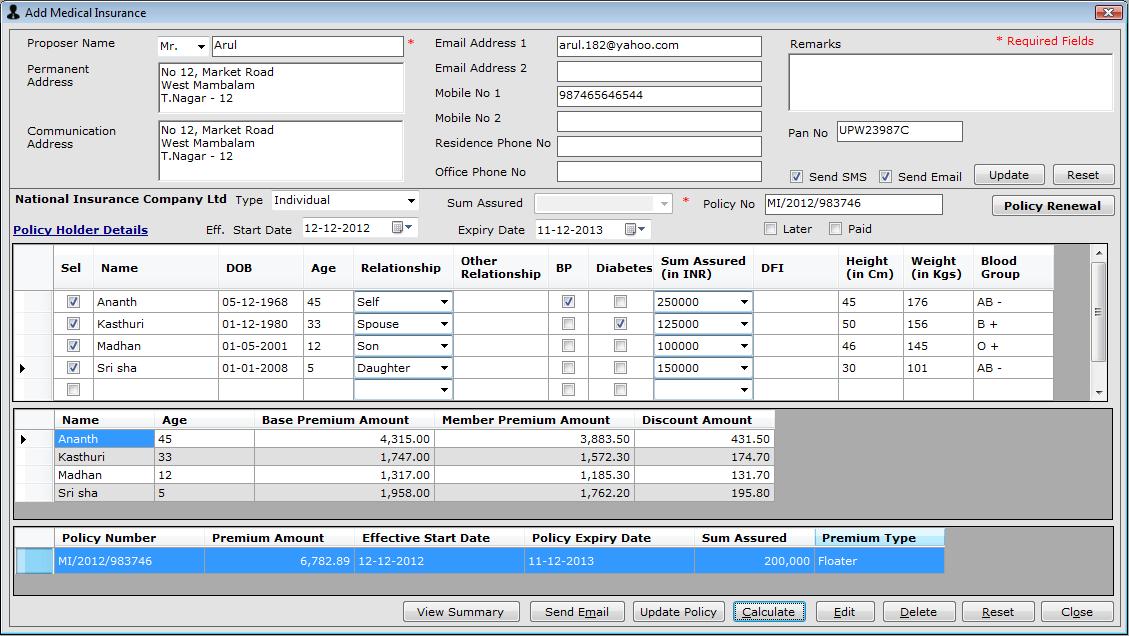The height and width of the screenshot is (636, 1129).
Task: Open the Type Individual dropdown
Action: pos(411,201)
